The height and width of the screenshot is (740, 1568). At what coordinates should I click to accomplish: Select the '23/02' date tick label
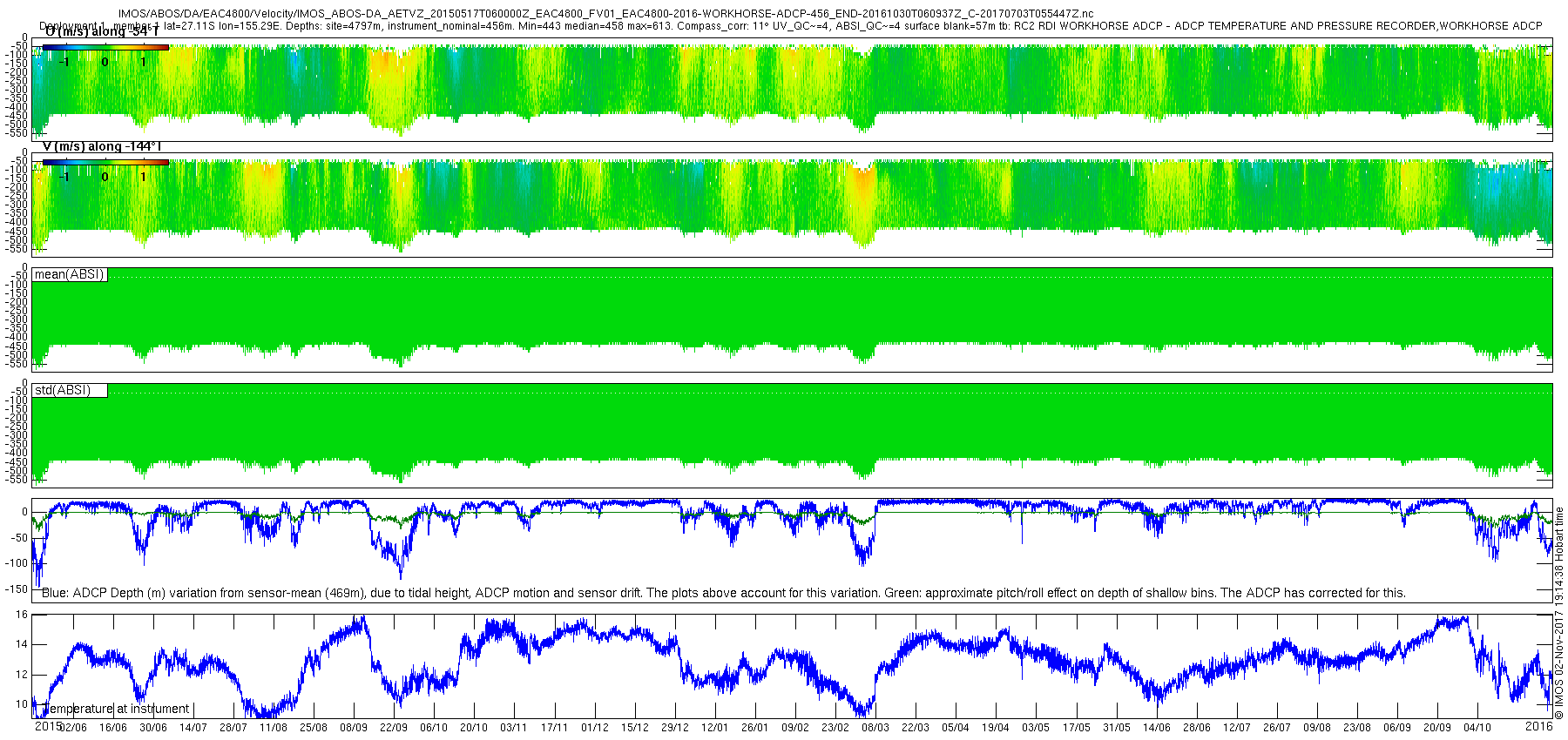click(835, 728)
